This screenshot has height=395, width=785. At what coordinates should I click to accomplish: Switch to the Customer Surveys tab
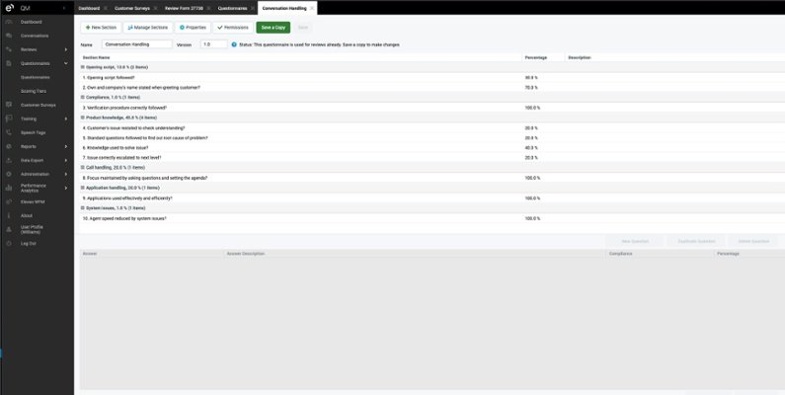(132, 9)
